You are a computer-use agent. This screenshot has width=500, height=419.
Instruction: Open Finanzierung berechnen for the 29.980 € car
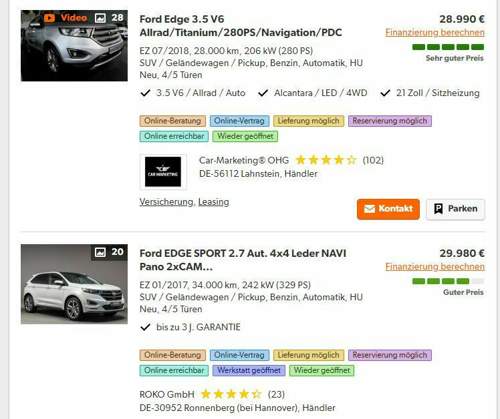click(x=435, y=267)
